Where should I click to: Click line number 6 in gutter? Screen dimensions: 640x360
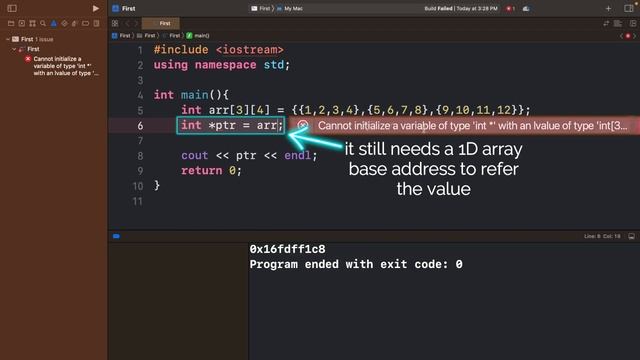click(x=140, y=126)
